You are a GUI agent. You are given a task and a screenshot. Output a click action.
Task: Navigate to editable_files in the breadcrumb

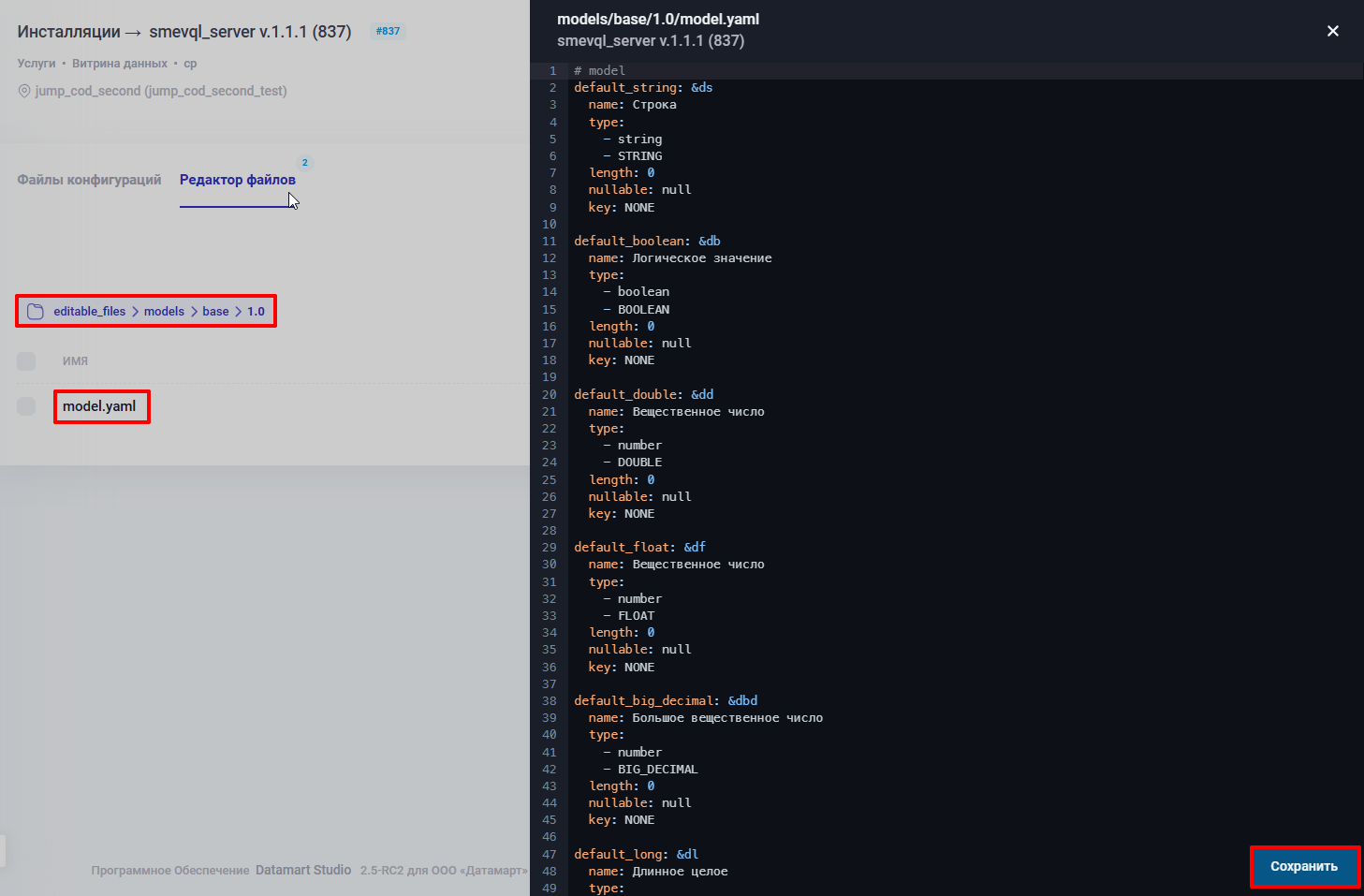[89, 312]
